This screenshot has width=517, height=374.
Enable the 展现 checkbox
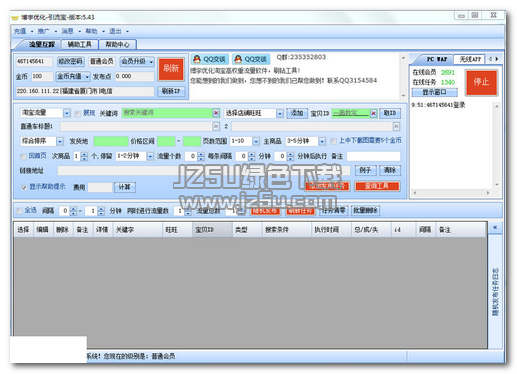tap(78, 114)
